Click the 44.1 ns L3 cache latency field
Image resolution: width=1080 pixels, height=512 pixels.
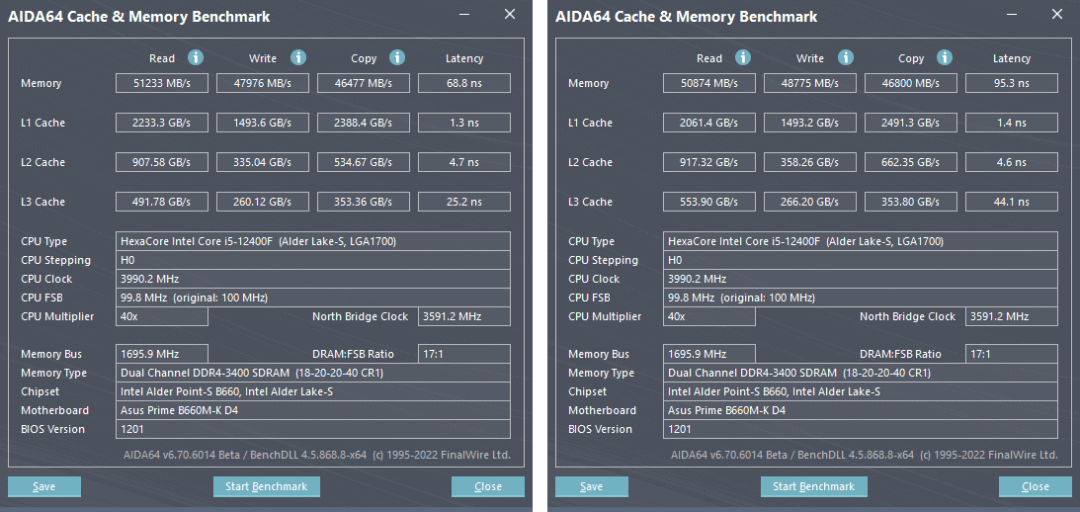(1011, 202)
